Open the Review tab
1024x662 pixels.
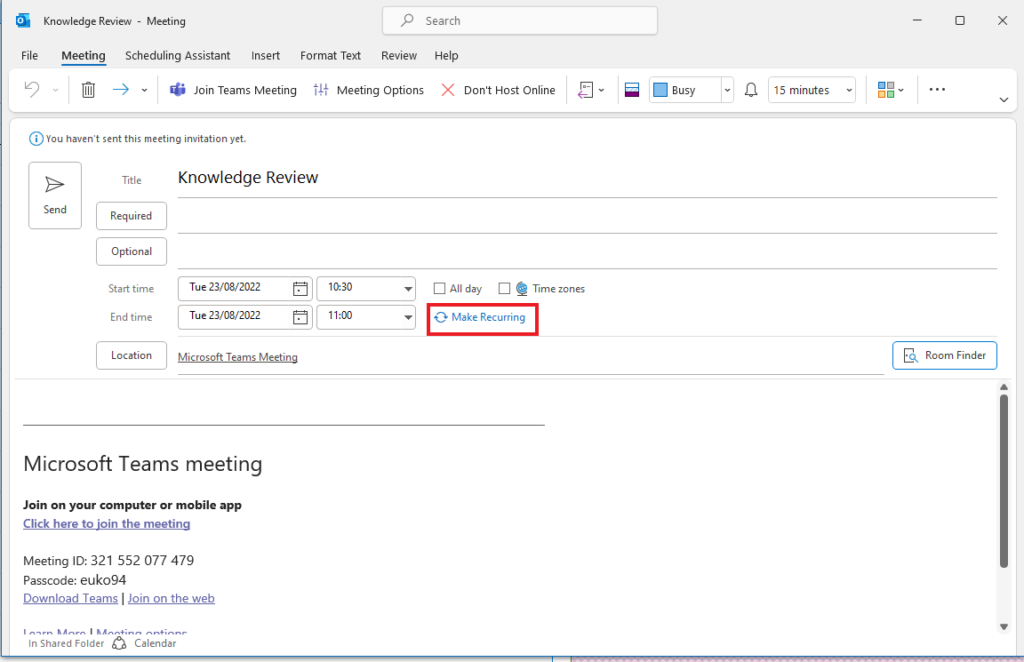pos(399,55)
